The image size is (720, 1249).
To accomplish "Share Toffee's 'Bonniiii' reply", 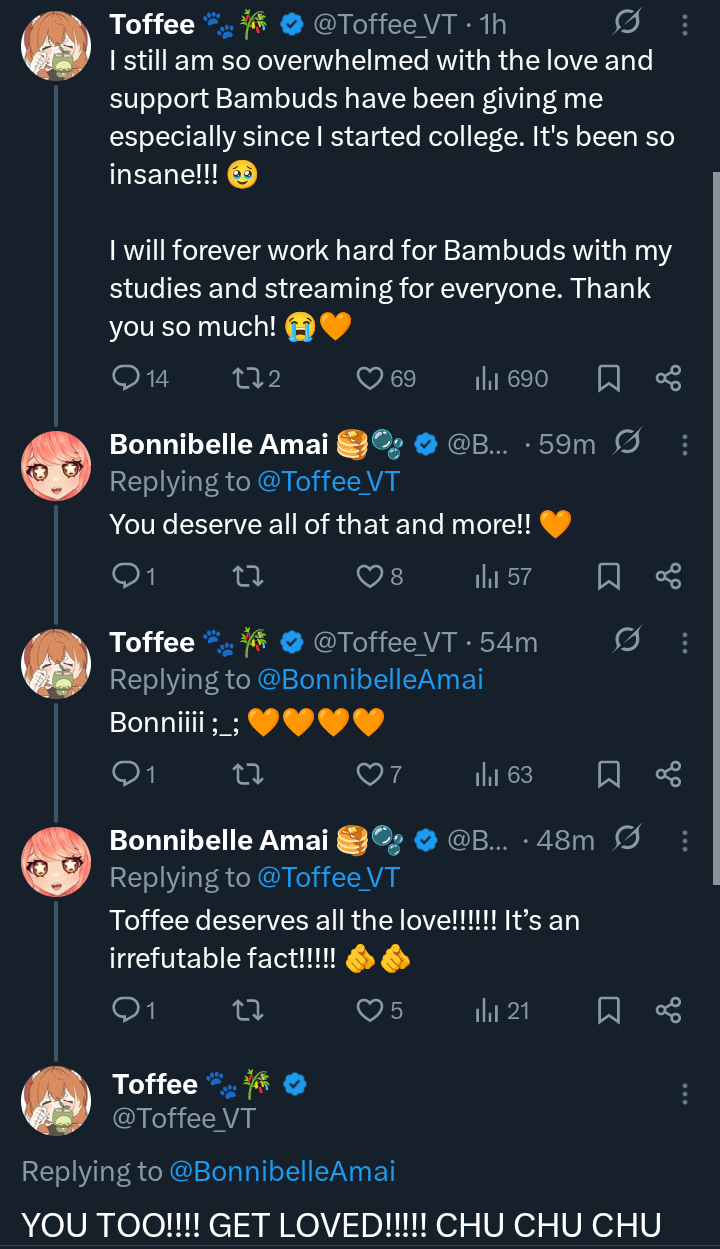I will 668,774.
